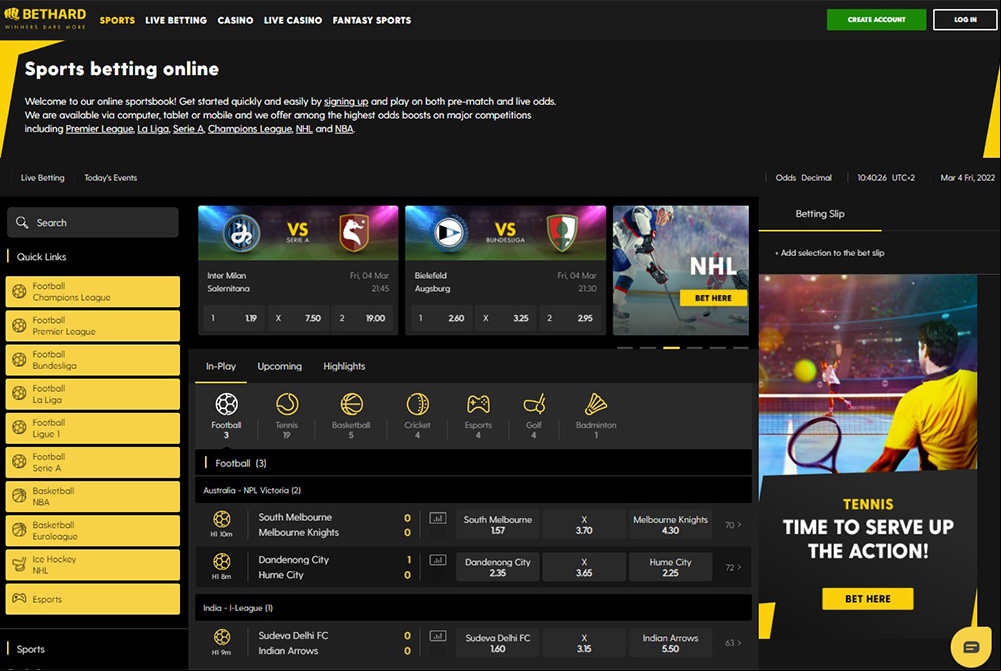This screenshot has height=671, width=1001.
Task: Click football icon beside Dandenong City row
Action: [x=222, y=561]
